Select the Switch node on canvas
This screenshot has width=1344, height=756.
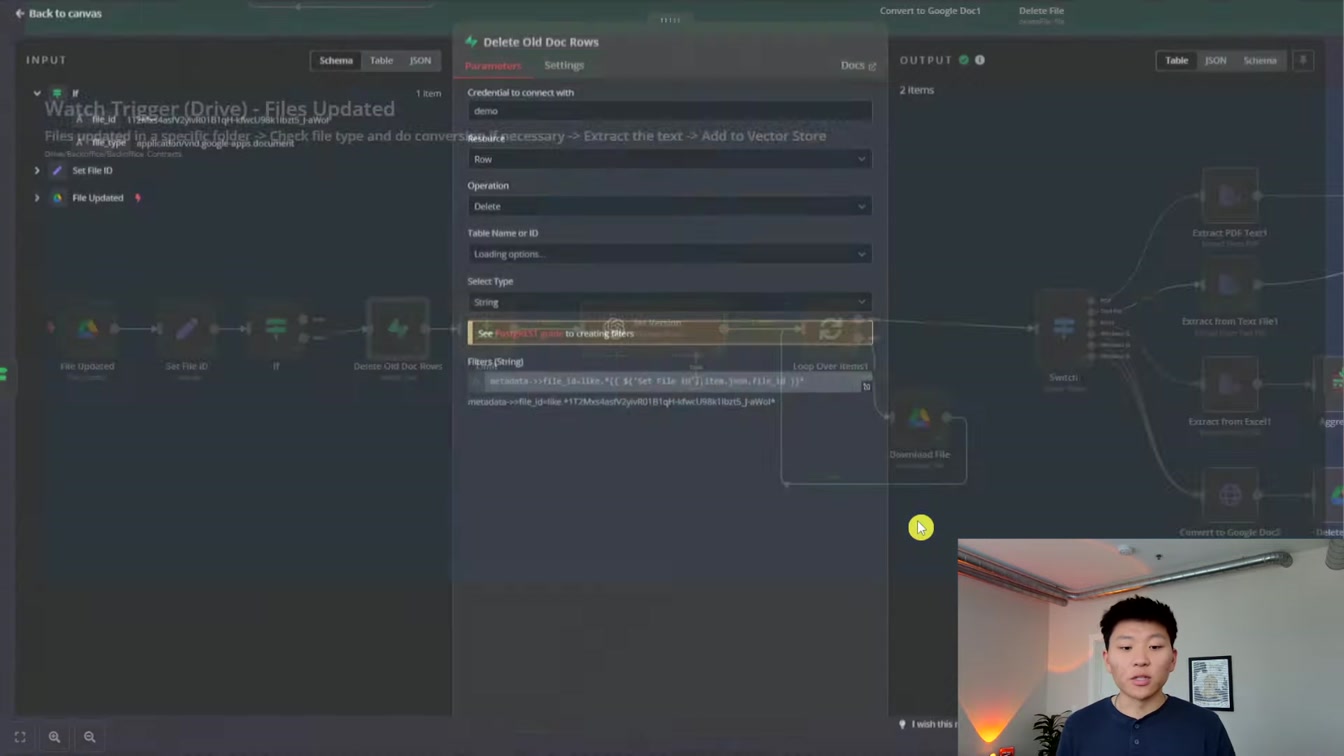point(1064,328)
